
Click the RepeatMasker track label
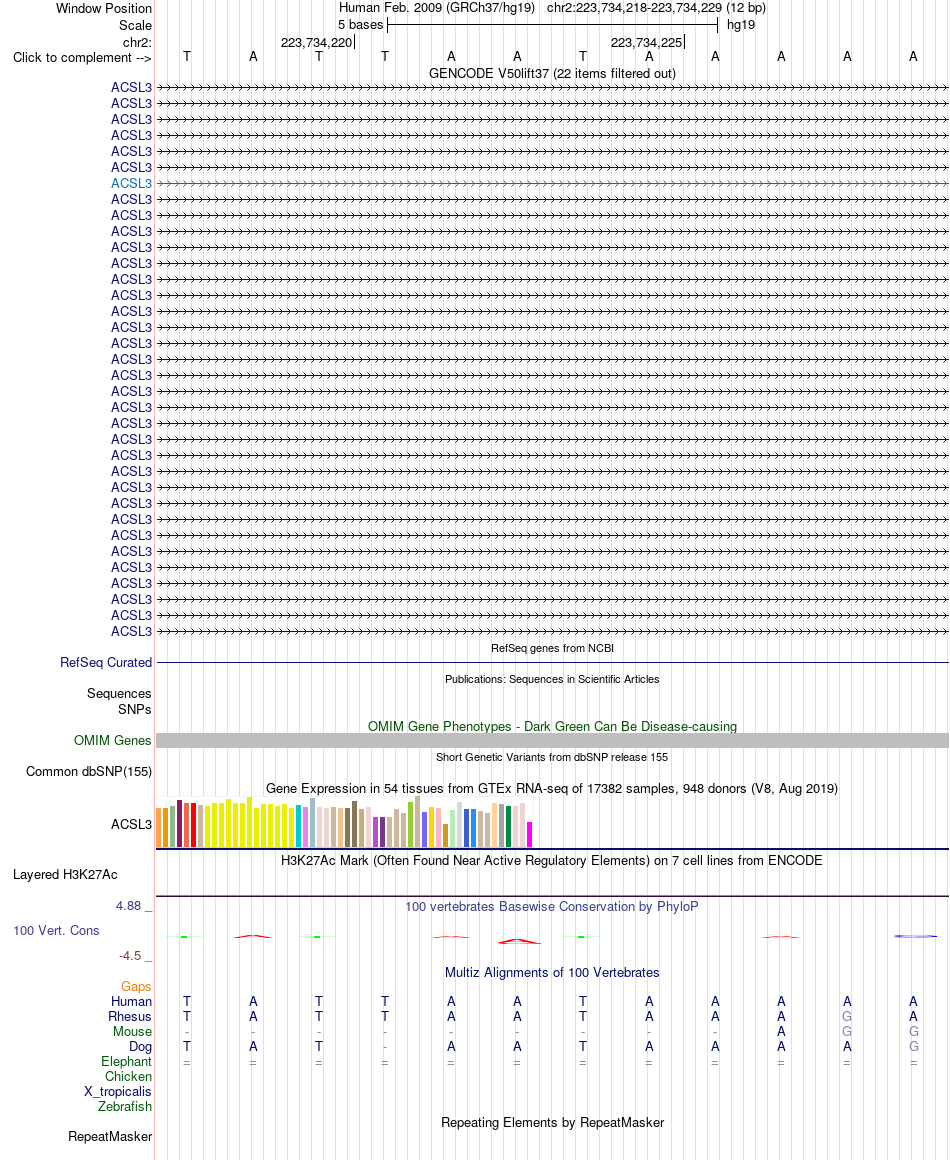110,1136
